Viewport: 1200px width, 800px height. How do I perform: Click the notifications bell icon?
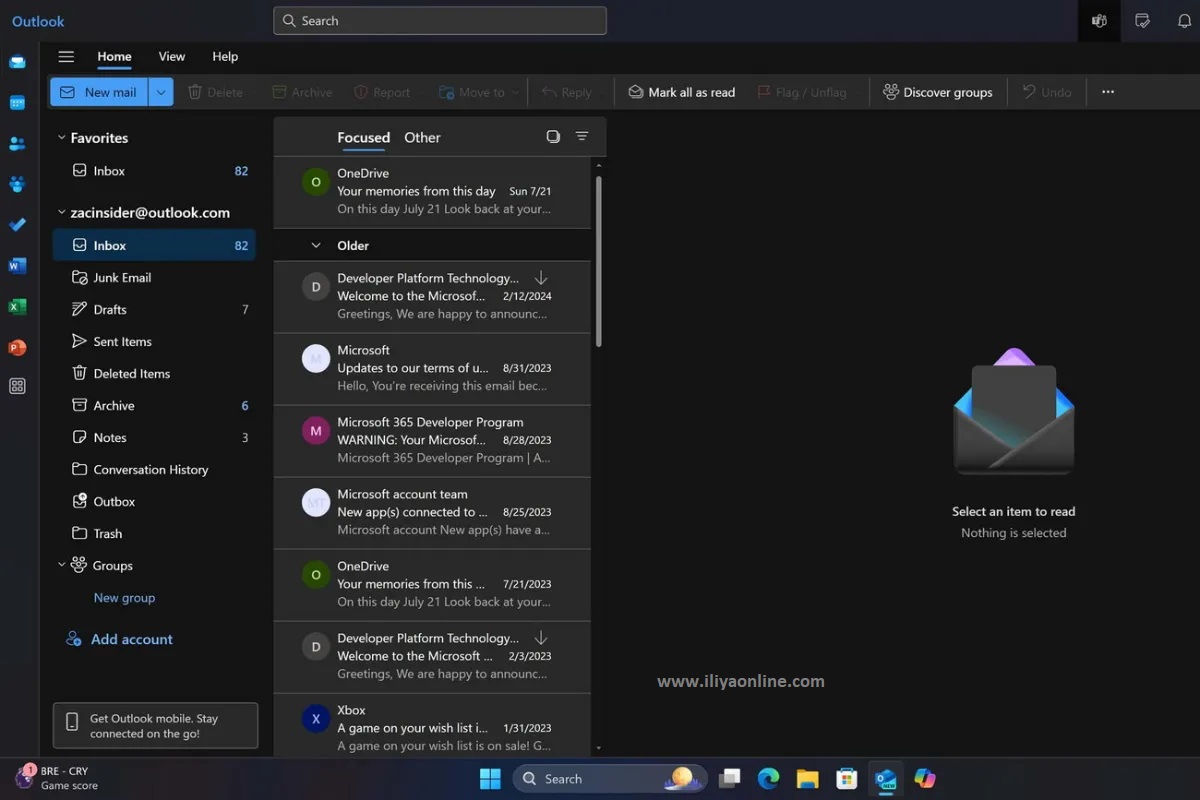[x=1184, y=21]
